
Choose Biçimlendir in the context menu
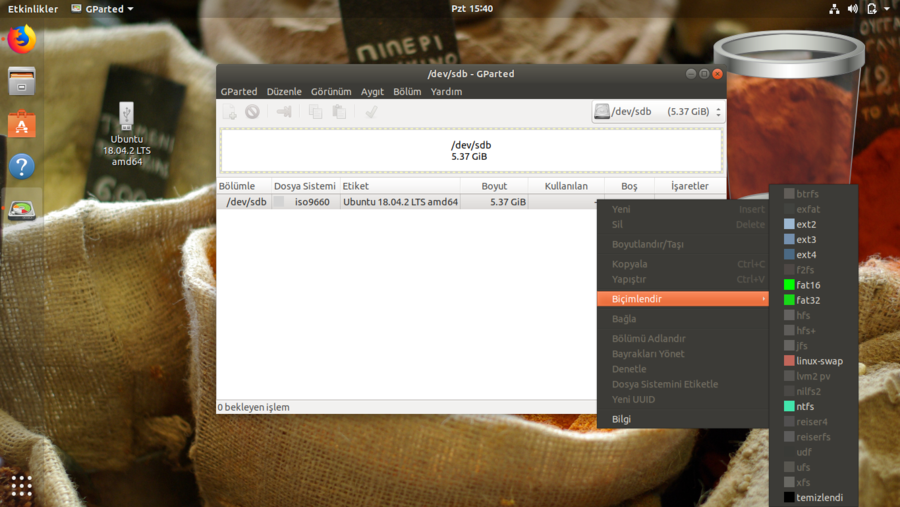click(682, 299)
